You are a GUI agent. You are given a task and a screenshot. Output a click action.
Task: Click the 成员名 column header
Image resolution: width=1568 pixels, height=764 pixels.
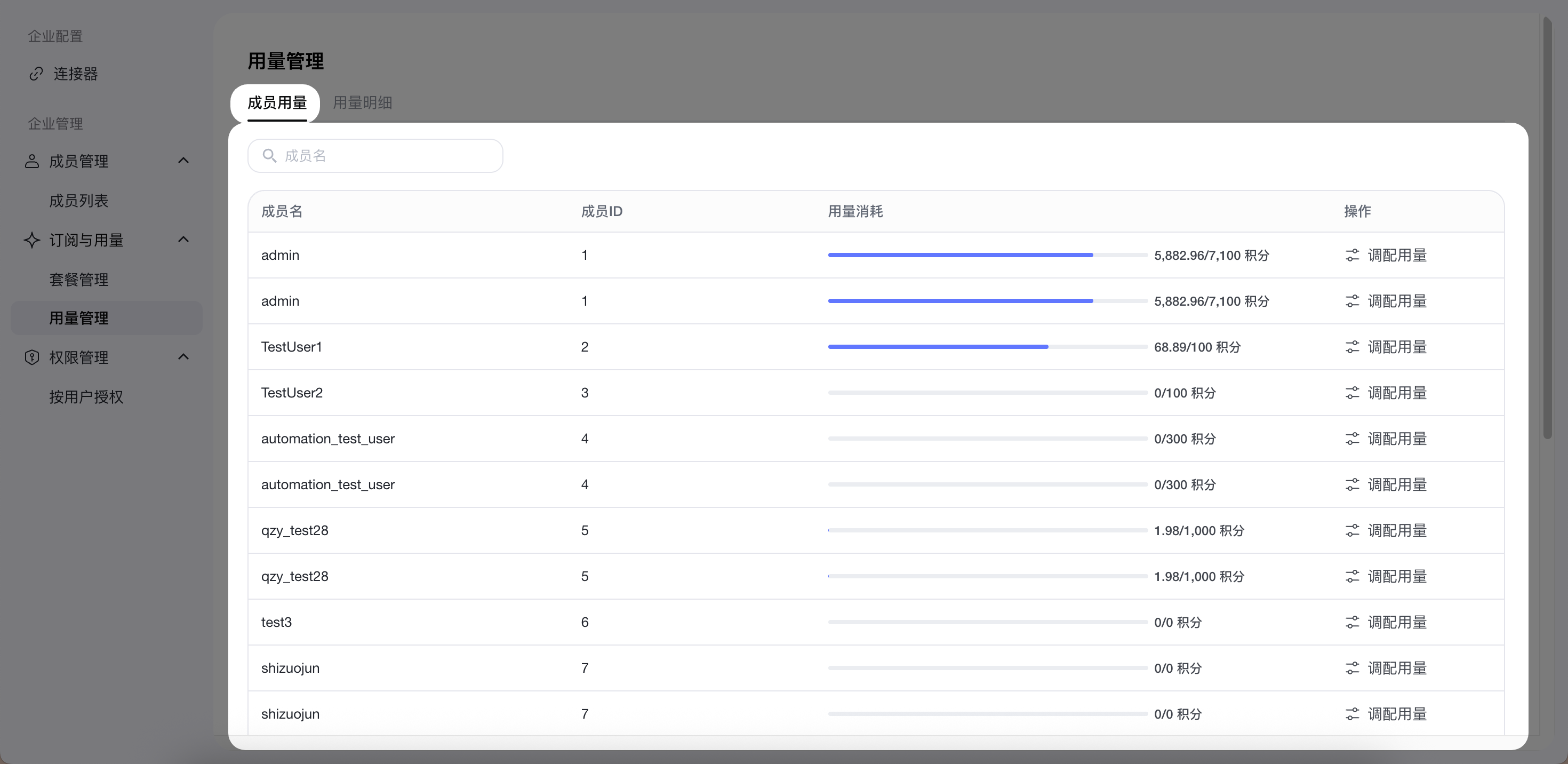(282, 211)
